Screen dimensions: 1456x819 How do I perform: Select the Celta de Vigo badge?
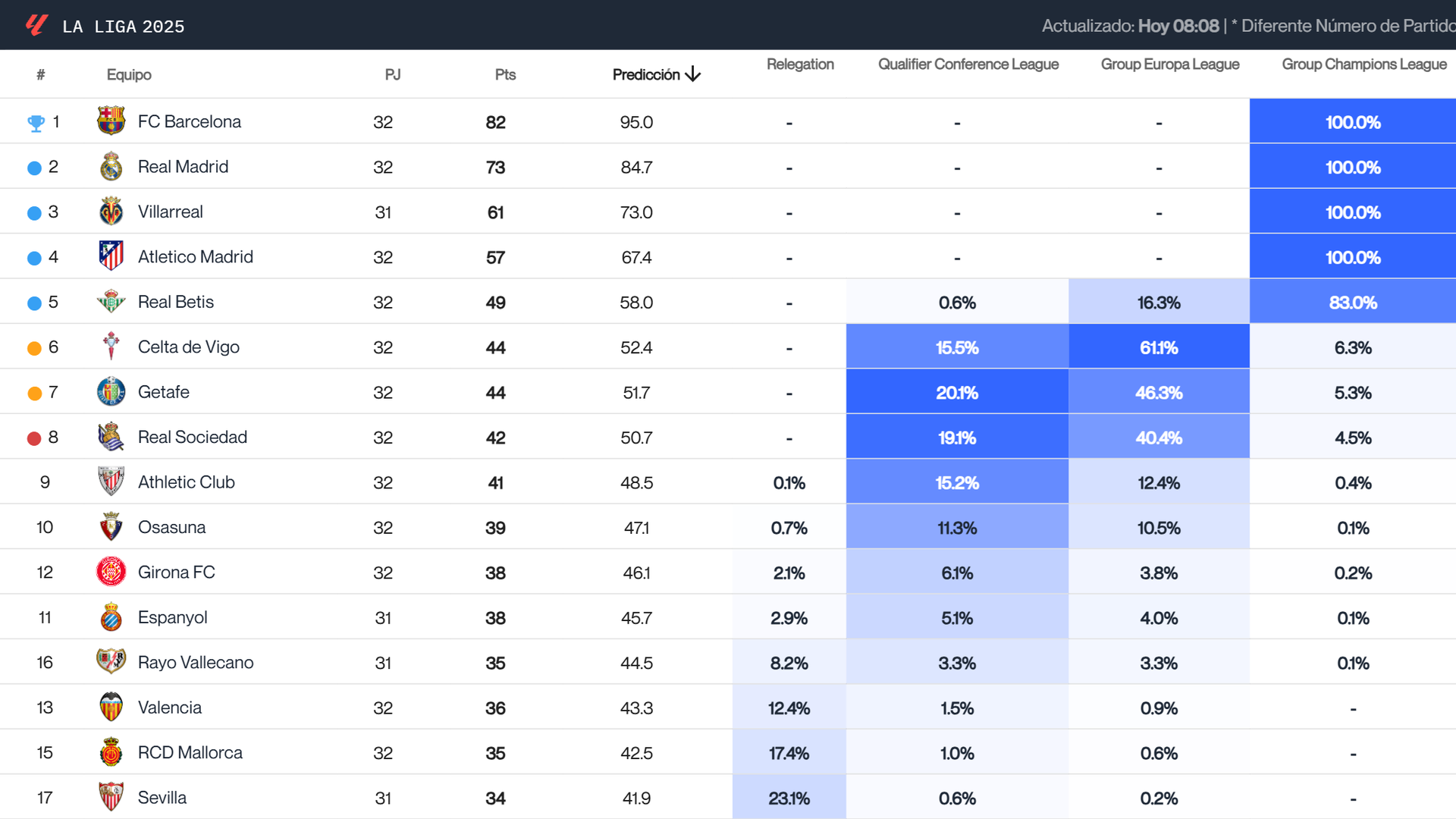[110, 347]
